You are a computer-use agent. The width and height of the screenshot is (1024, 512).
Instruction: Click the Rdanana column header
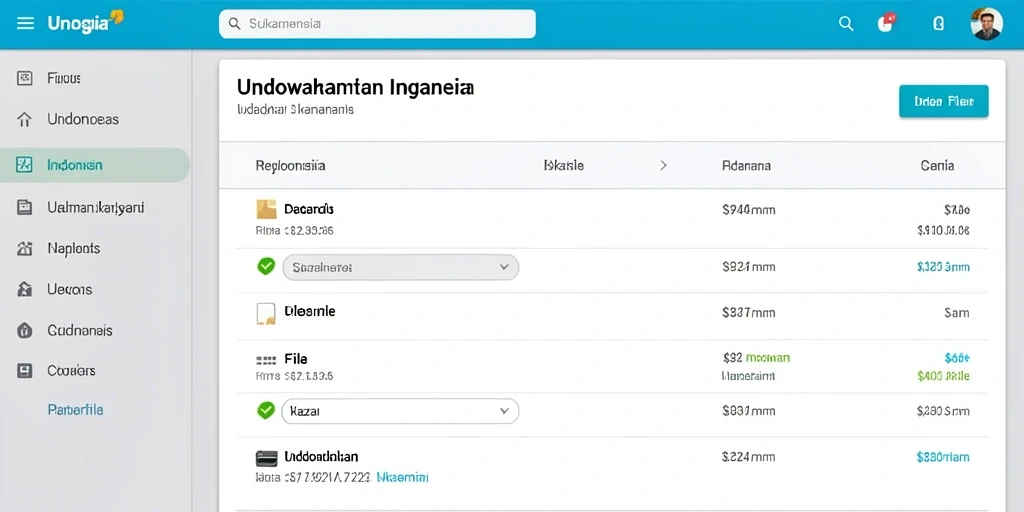click(746, 166)
